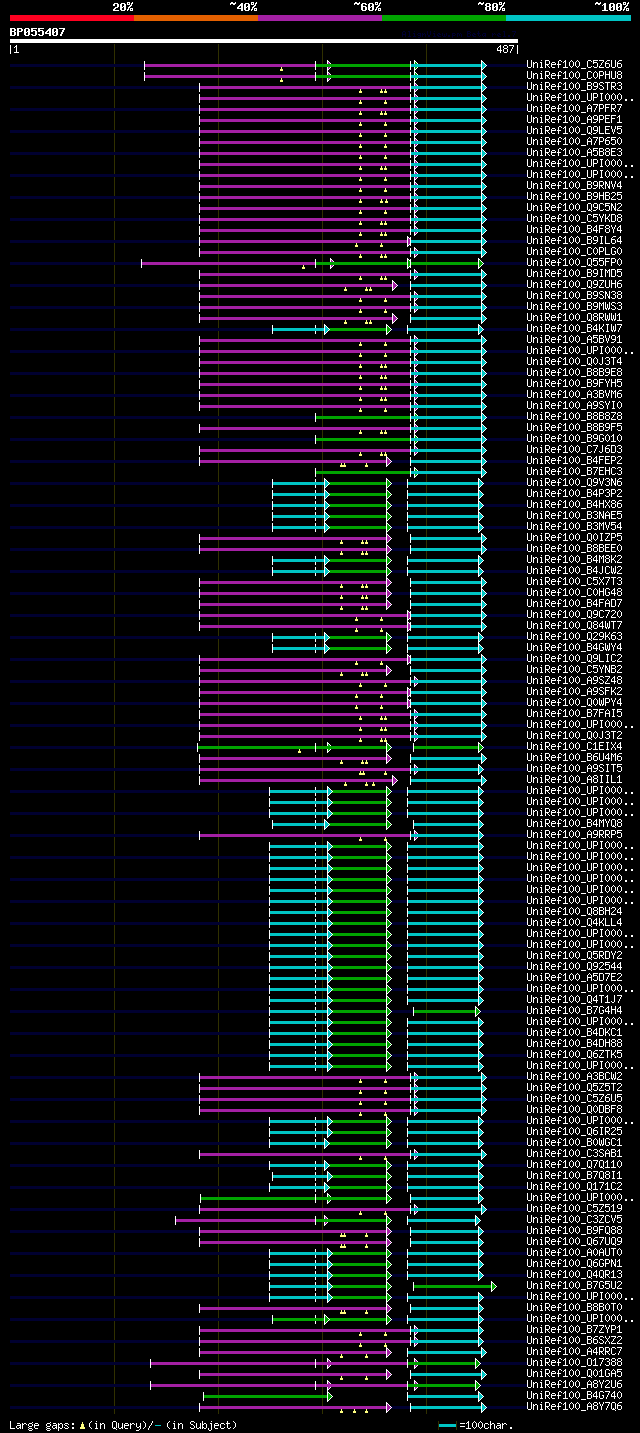Select the UniRef100_B7G5U2 label
The width and height of the screenshot is (640, 1433).
point(574,1286)
